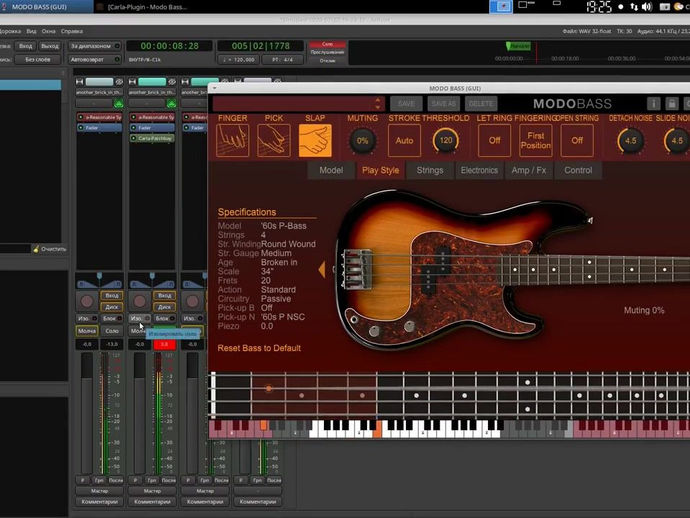
Task: Arm the round record button on second strip
Action: point(140,301)
